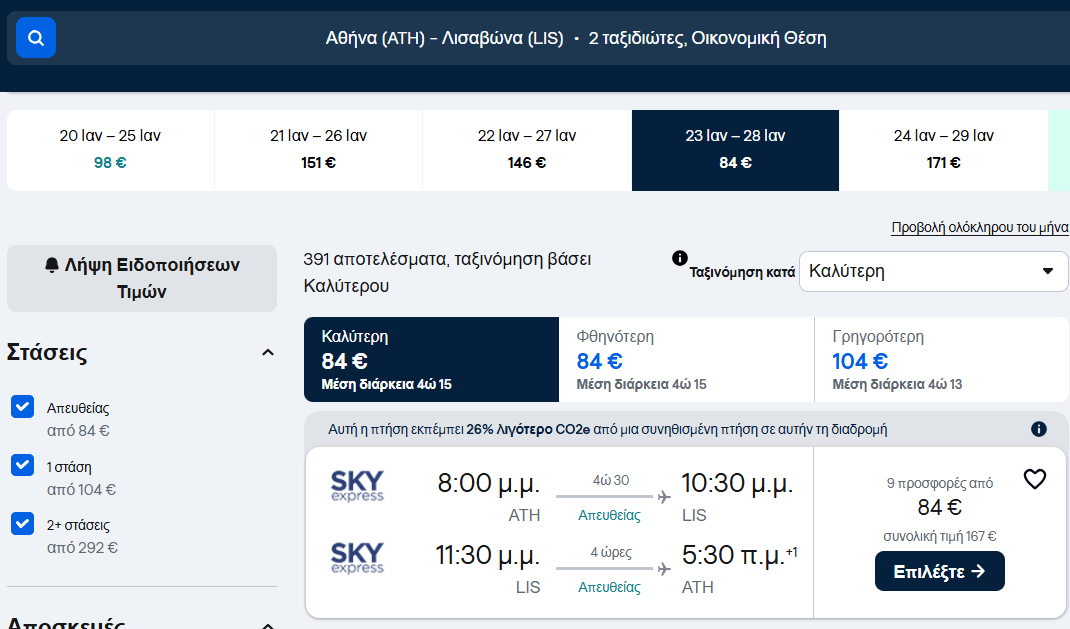The image size is (1070, 629).
Task: Click the outbound flight plane icon
Action: tap(663, 497)
